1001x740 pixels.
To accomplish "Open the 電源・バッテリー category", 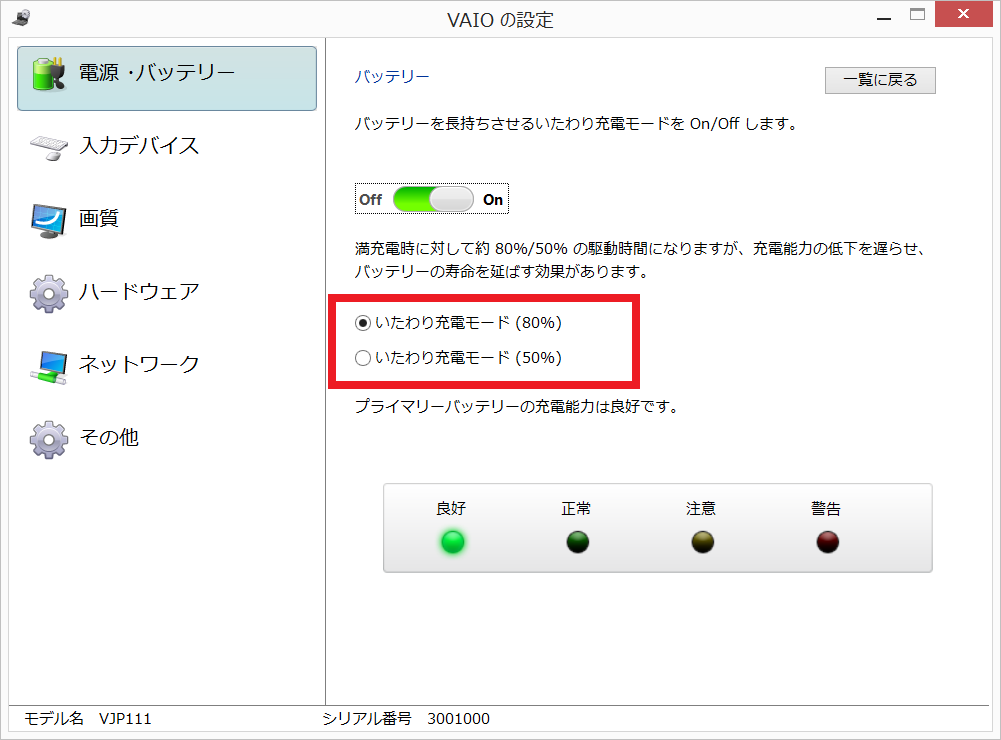I will (x=167, y=79).
